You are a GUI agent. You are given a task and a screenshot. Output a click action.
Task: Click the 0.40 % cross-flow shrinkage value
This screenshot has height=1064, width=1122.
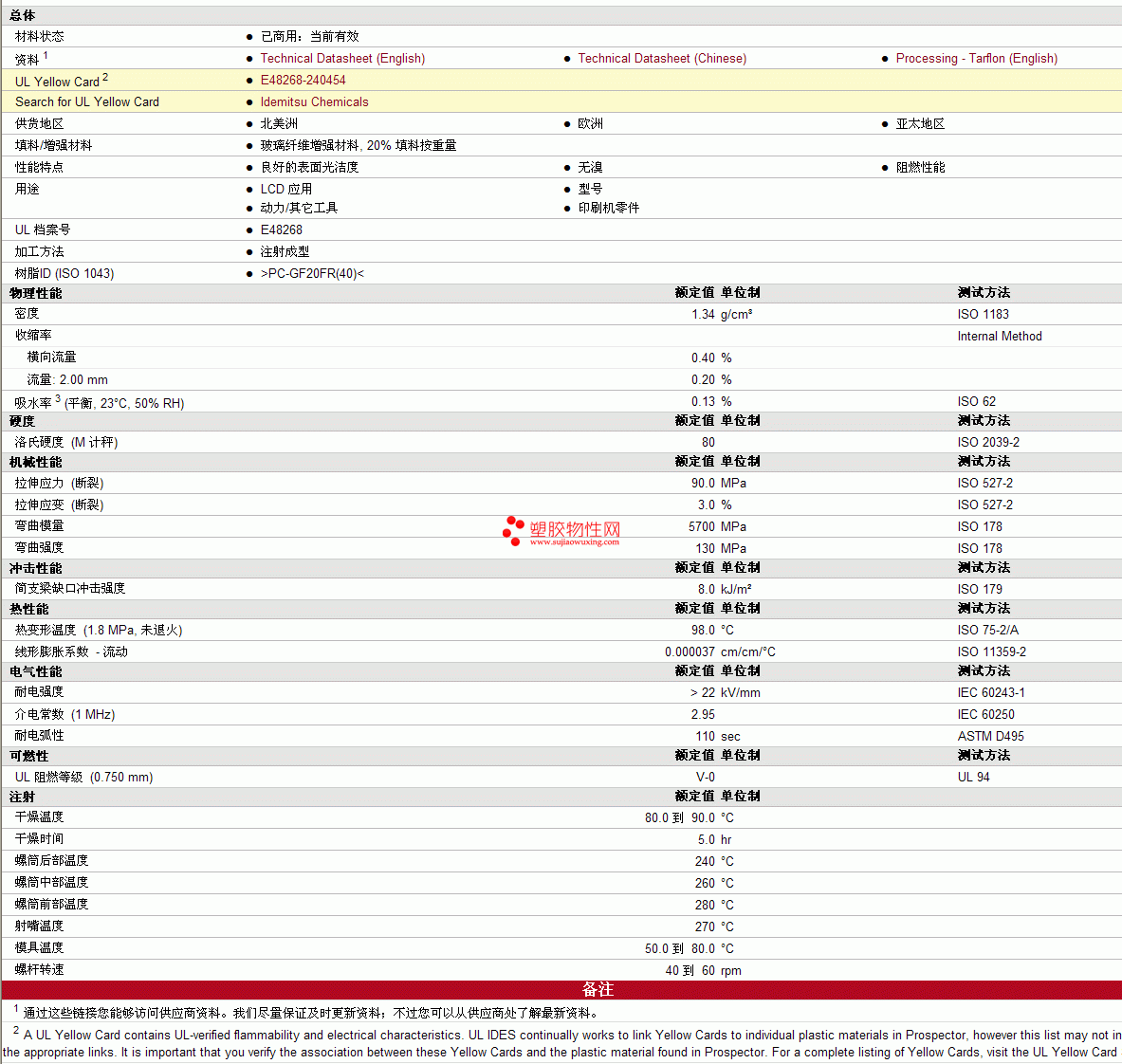(711, 358)
